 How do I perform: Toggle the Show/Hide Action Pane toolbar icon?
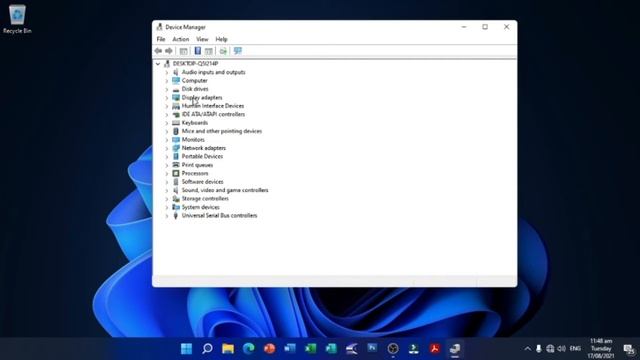[x=209, y=51]
